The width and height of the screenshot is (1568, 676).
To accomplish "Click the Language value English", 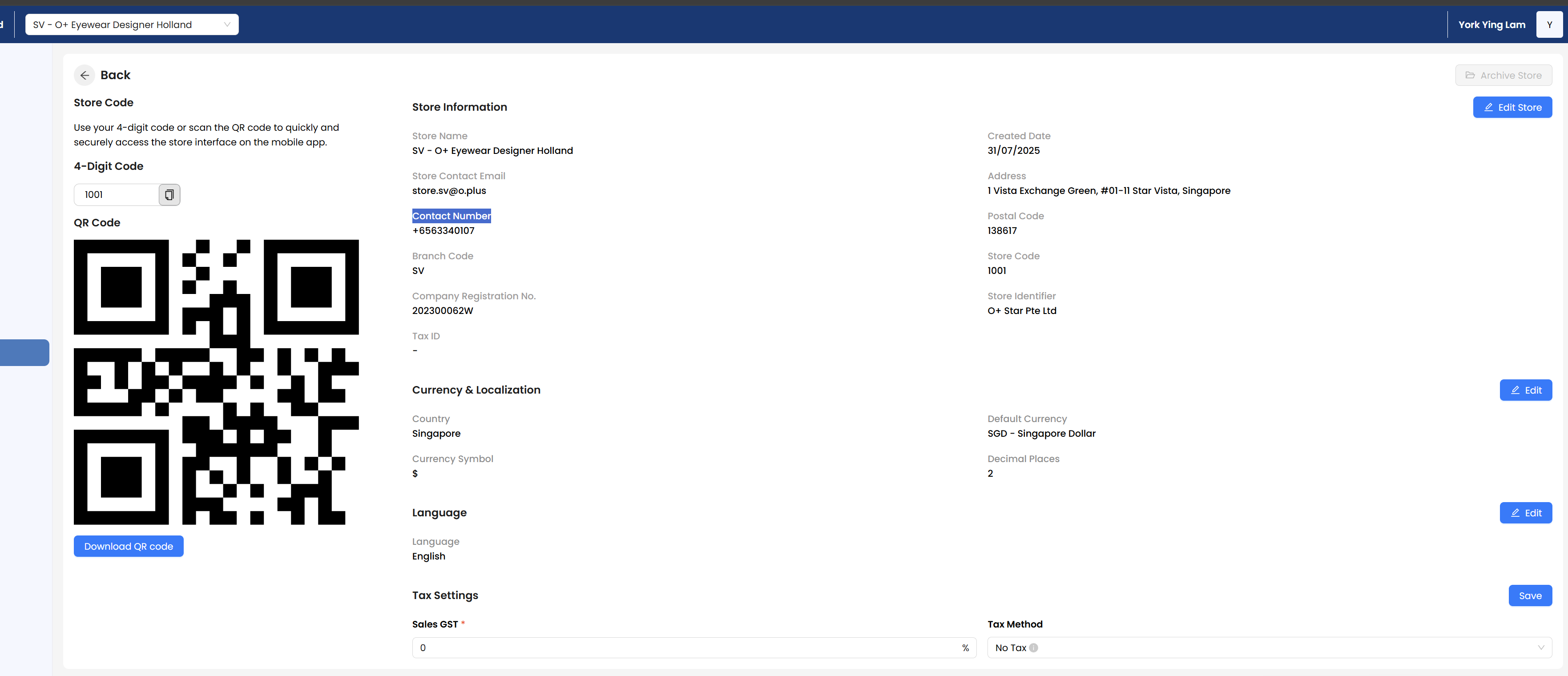I will pos(428,556).
